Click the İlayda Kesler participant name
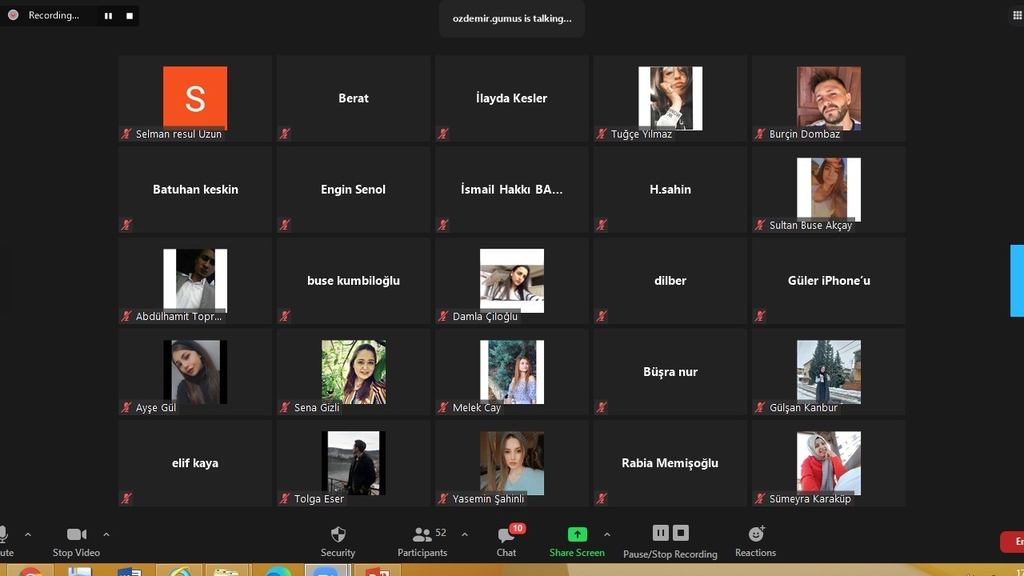The image size is (1024, 576). 512,98
